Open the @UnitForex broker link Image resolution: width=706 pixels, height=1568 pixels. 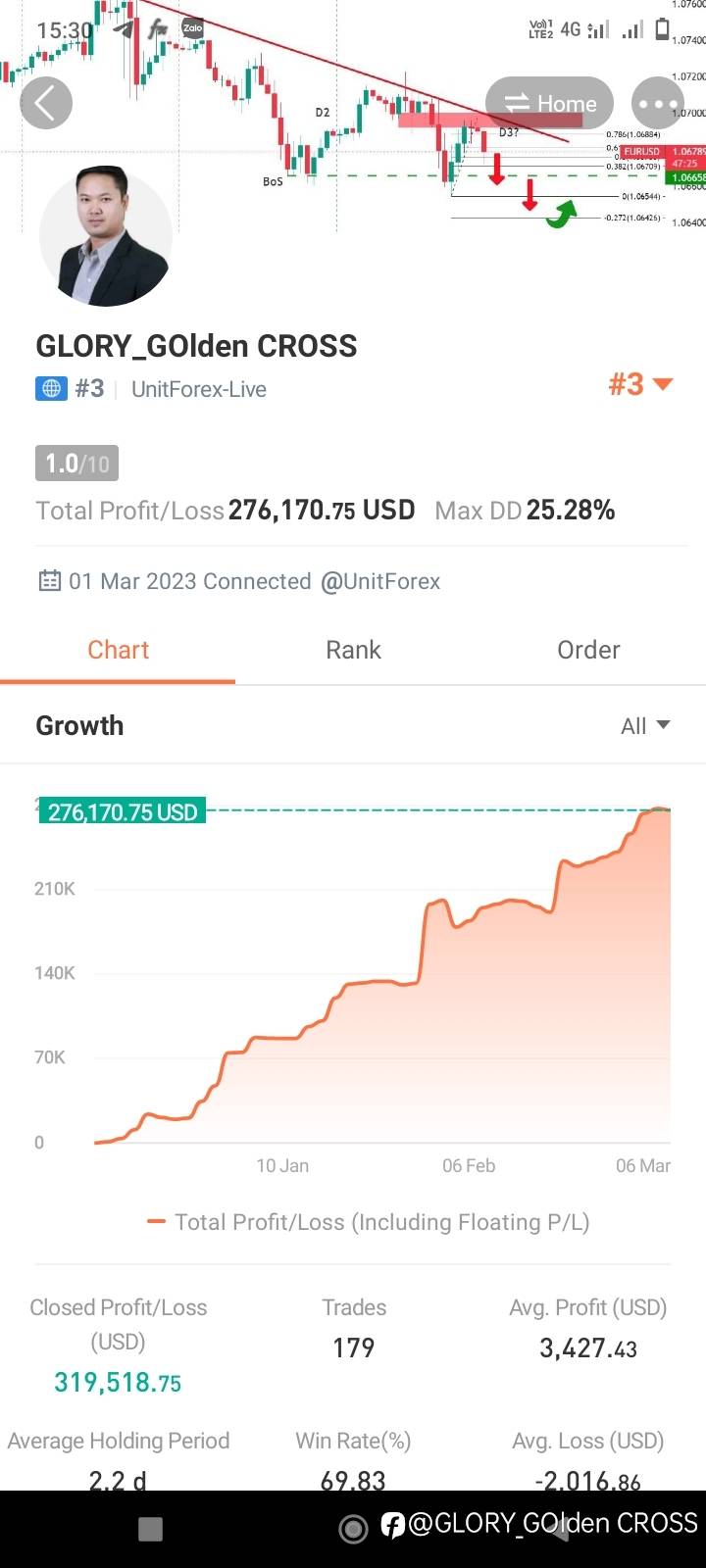tap(380, 581)
